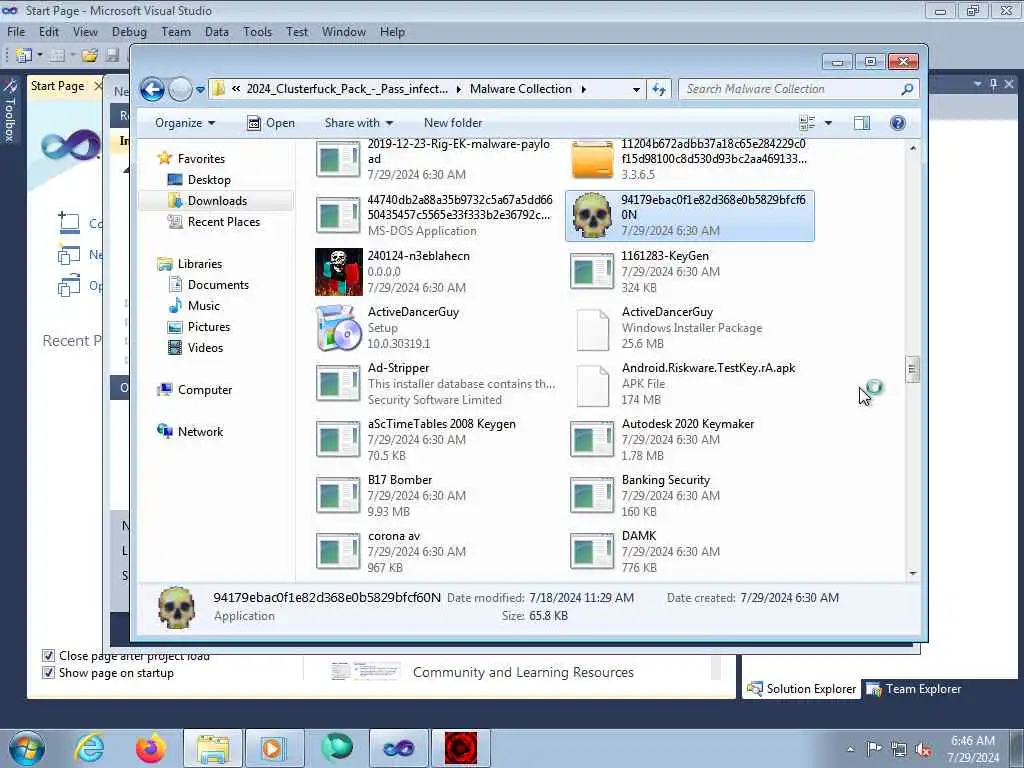Open the view options dropdown arrow

pos(828,123)
